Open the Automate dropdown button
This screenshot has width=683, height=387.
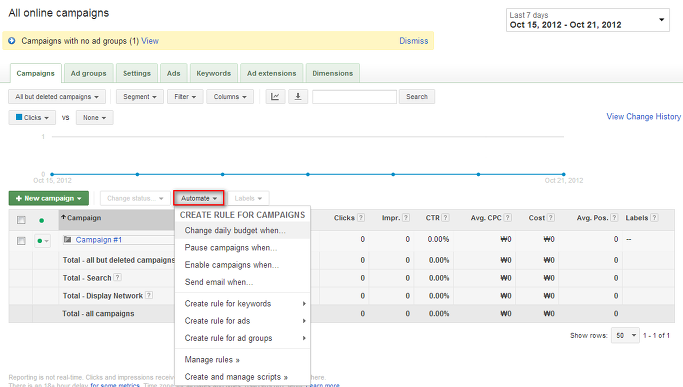click(199, 198)
